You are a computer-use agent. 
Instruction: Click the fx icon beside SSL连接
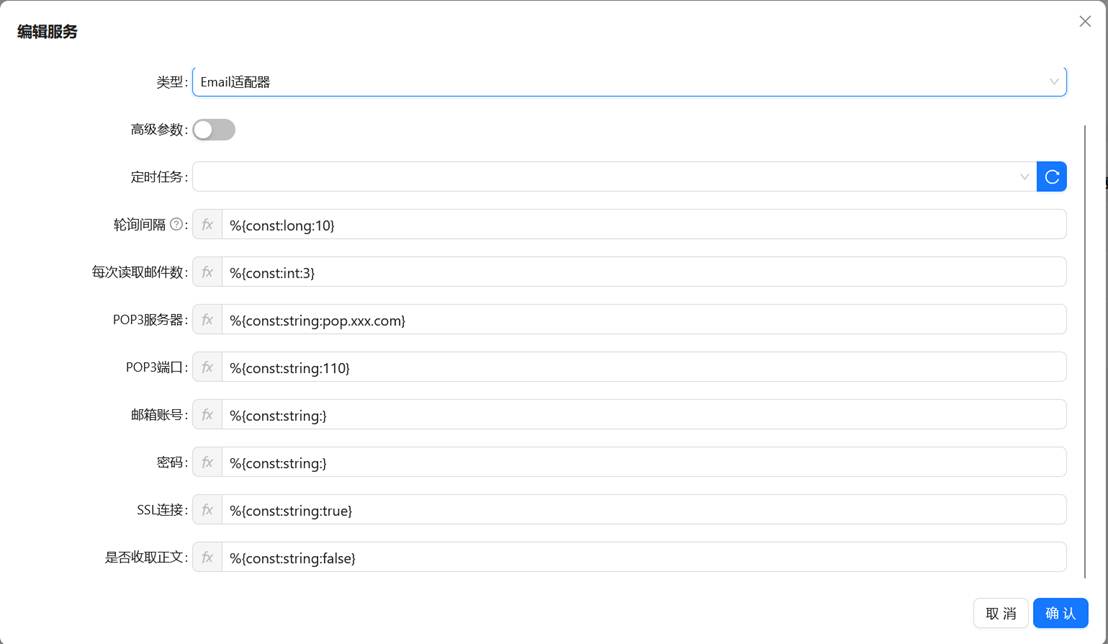pyautogui.click(x=207, y=510)
